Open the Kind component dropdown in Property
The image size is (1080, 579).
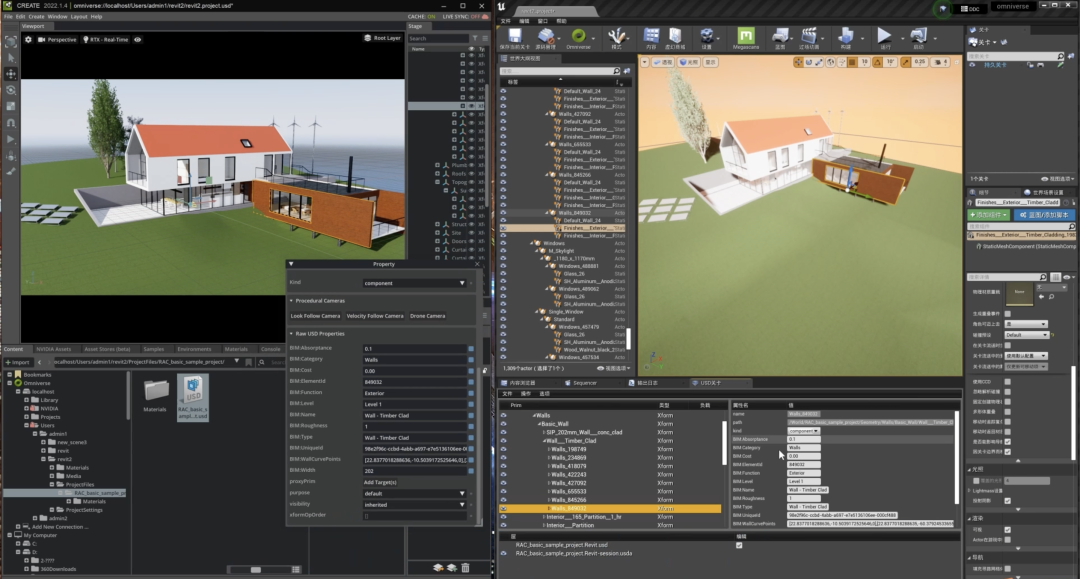click(414, 283)
